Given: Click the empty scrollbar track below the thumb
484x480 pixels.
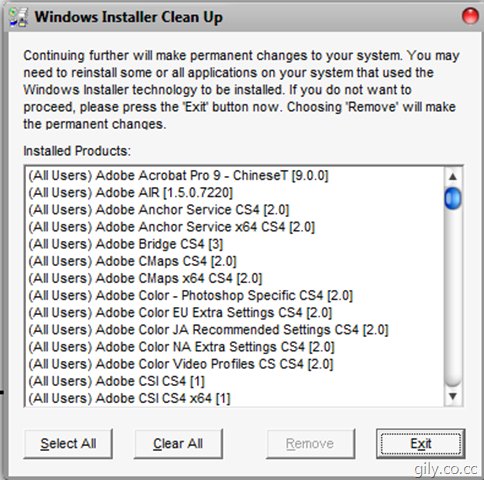Looking at the screenshot, I should click(x=453, y=298).
